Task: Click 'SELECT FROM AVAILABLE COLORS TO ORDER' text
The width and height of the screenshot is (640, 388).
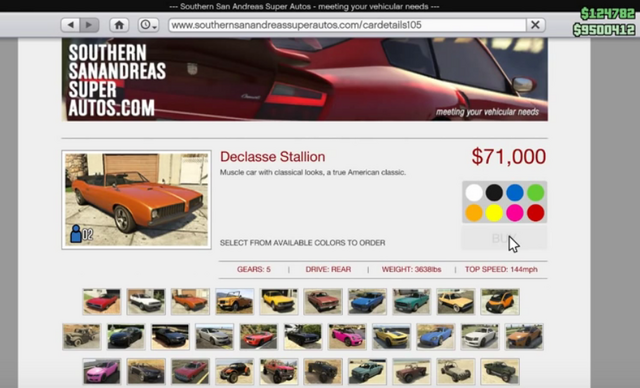Action: pyautogui.click(x=302, y=243)
